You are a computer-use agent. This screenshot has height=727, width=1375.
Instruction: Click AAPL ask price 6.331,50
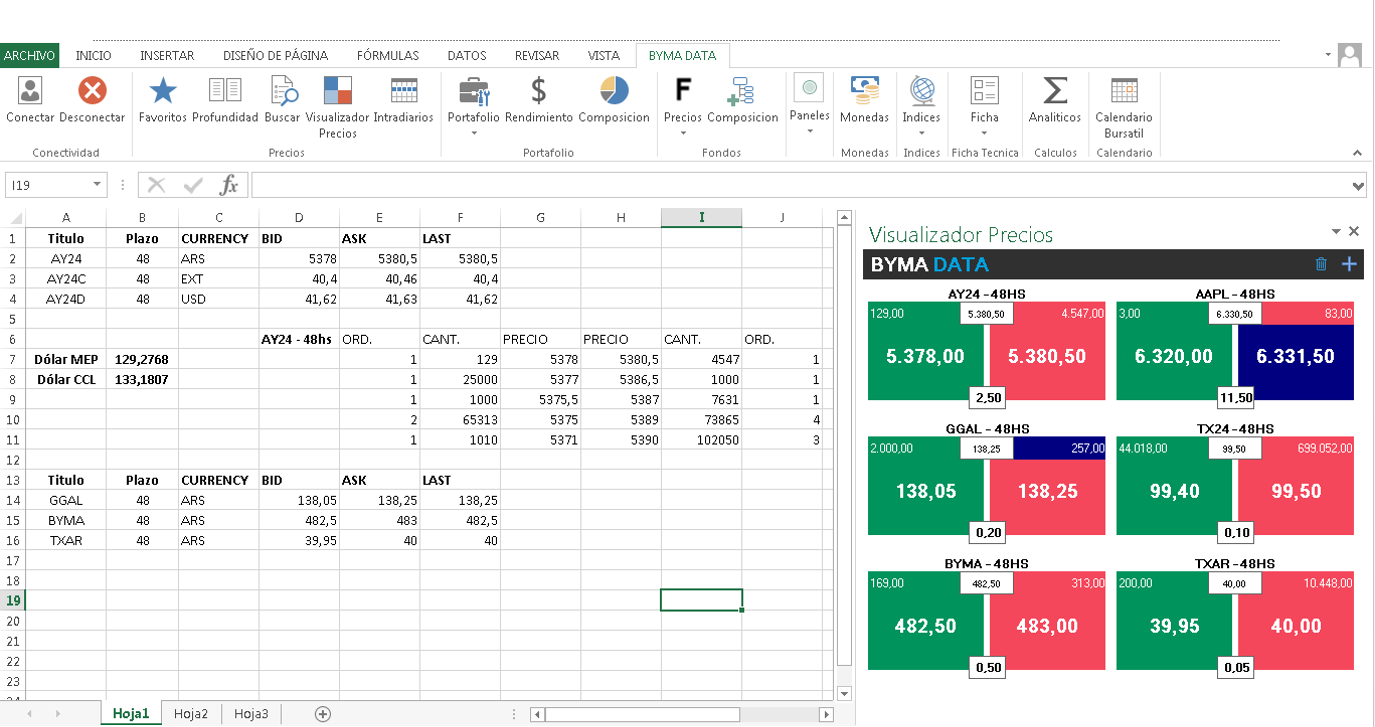tap(1295, 356)
